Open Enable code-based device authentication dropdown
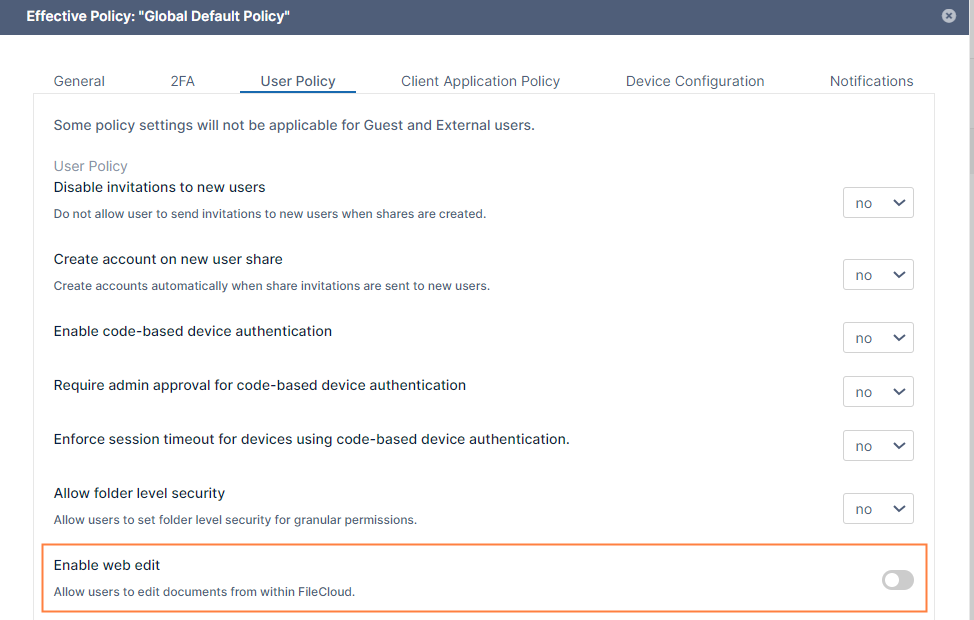The width and height of the screenshot is (974, 620). point(878,338)
